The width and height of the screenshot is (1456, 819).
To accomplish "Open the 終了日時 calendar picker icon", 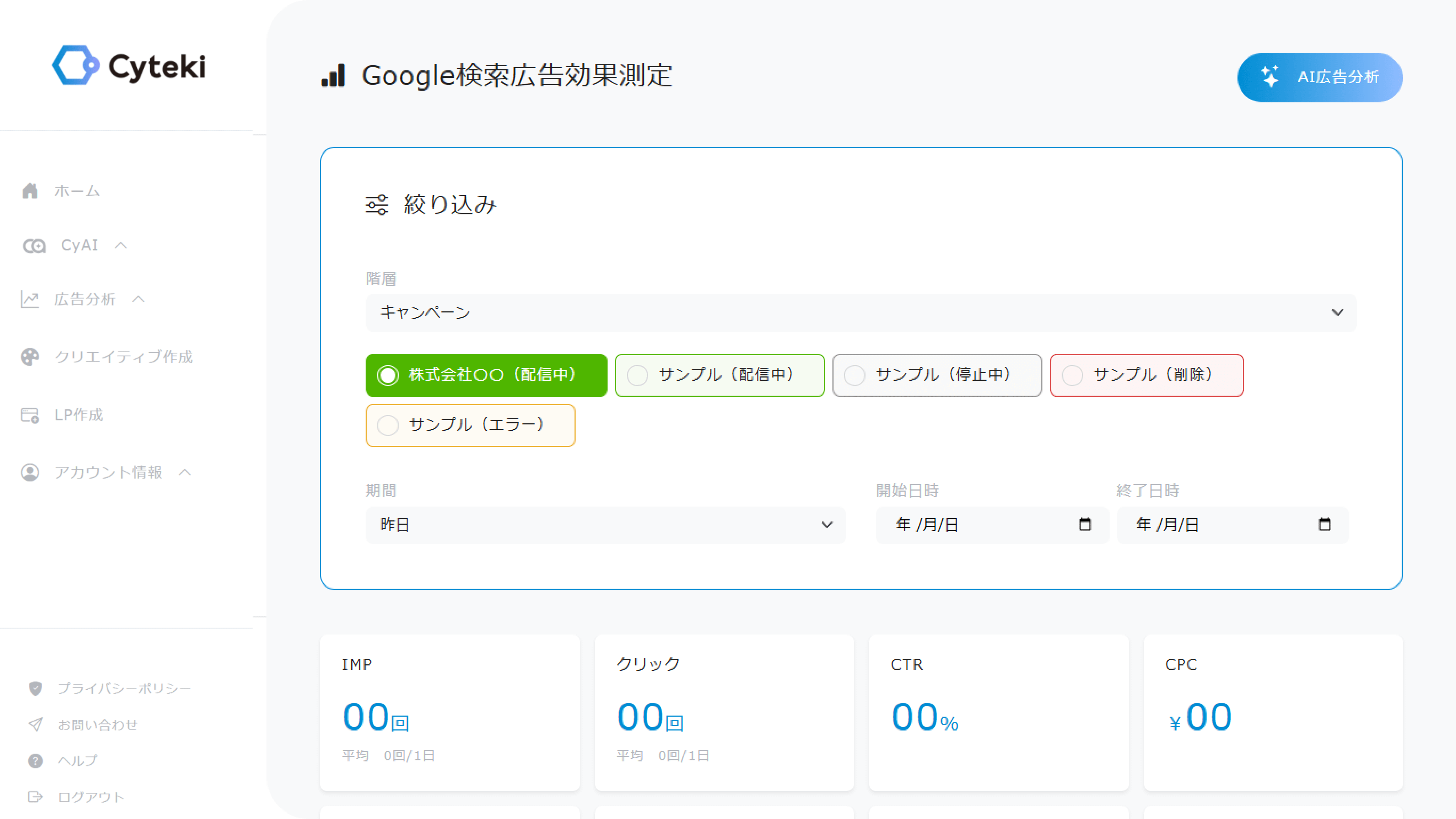I will click(1324, 524).
